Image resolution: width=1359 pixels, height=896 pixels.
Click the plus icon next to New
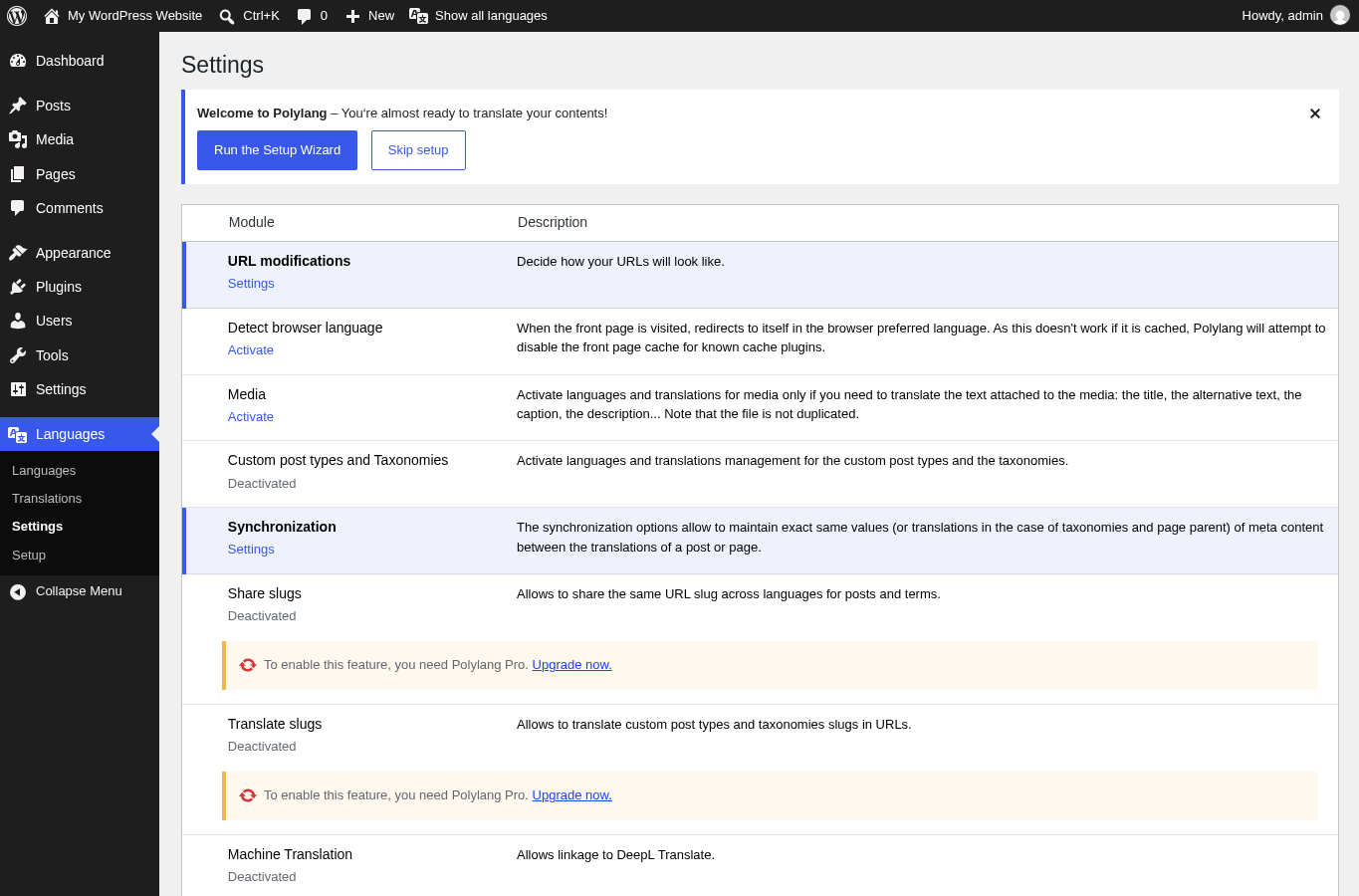click(352, 16)
